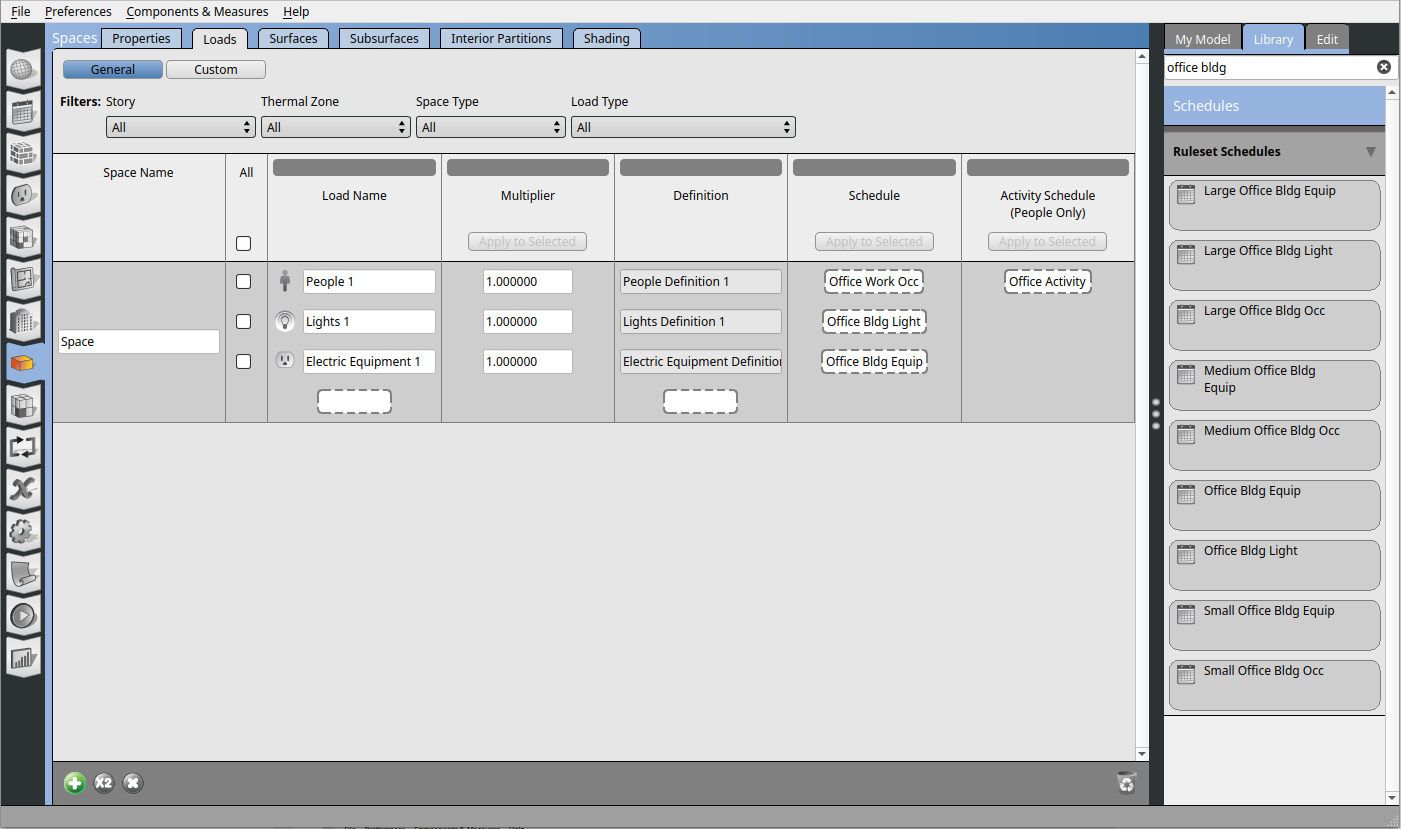Open the Constructions brick wall icon in sidebar
This screenshot has height=829, width=1401.
pos(23,153)
